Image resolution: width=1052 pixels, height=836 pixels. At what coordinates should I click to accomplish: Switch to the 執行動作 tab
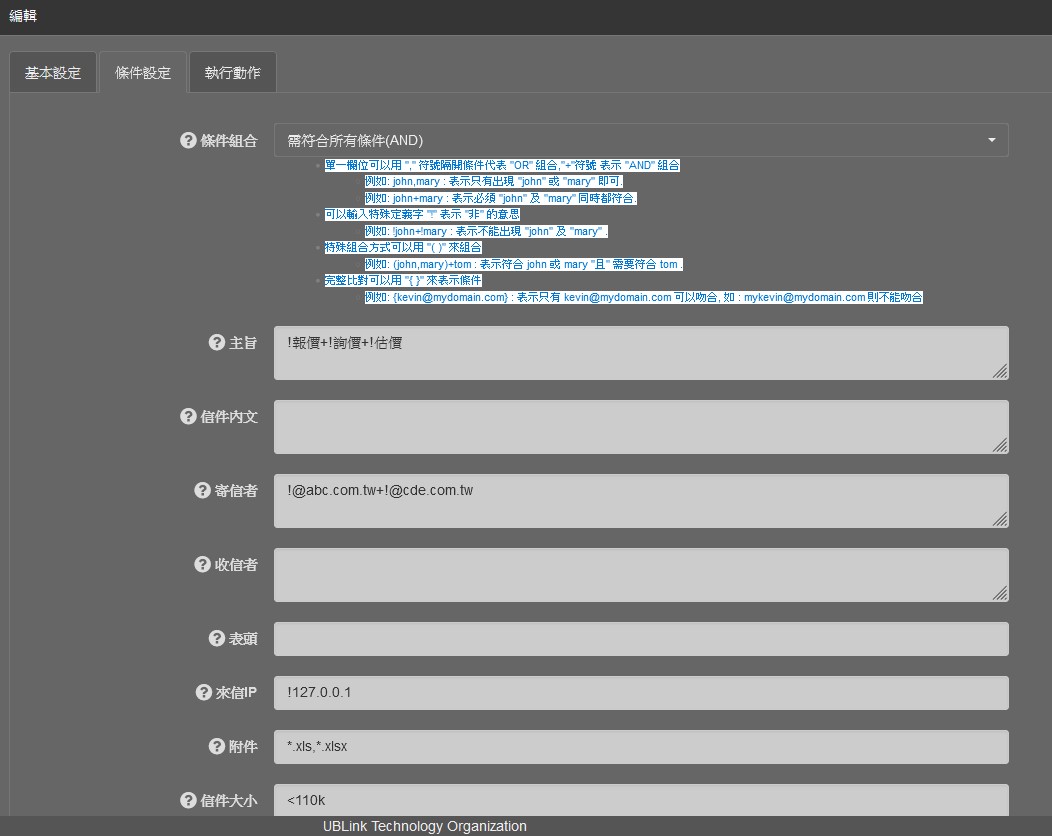point(233,73)
